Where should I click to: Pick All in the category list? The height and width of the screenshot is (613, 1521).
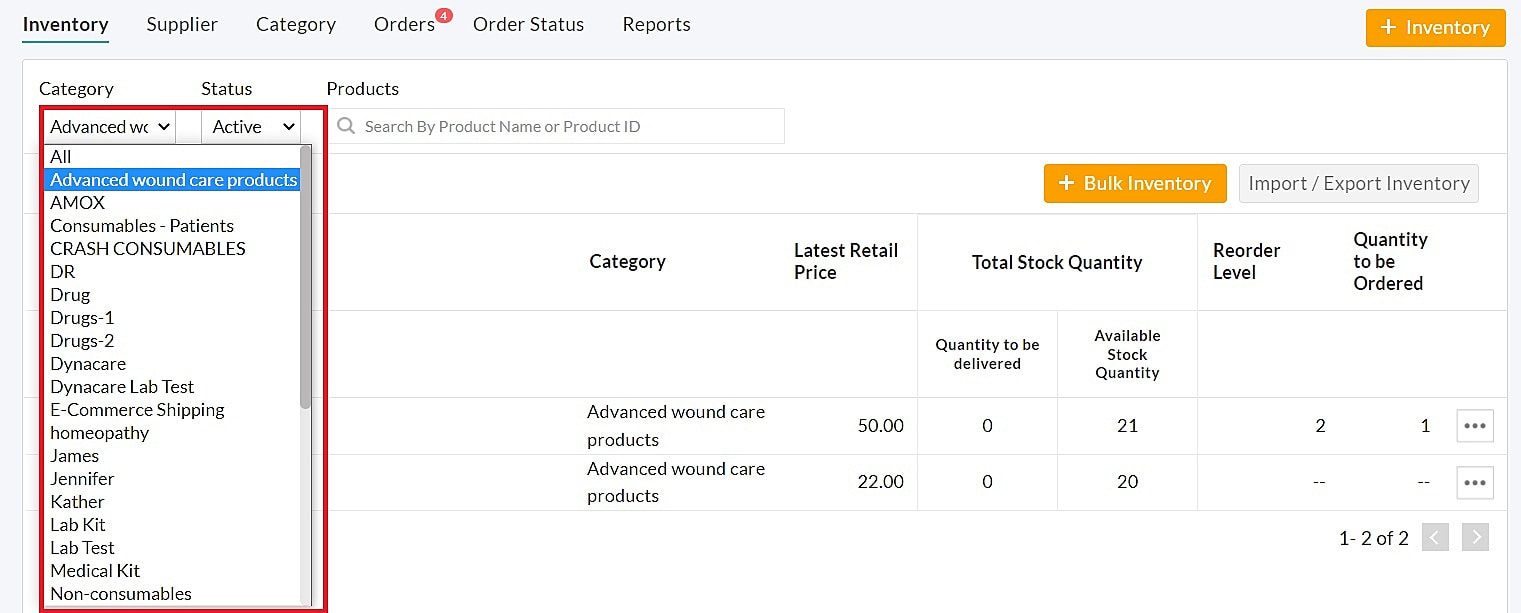[61, 157]
